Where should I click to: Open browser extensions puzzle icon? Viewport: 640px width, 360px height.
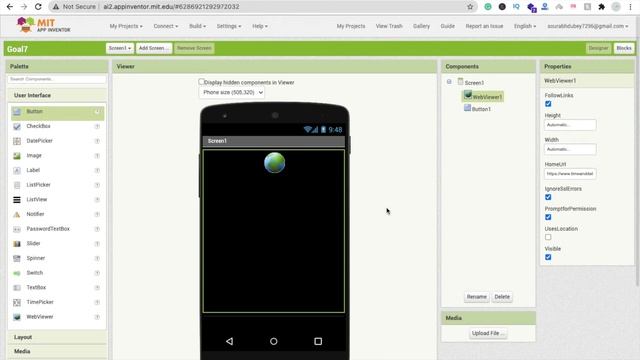[x=601, y=7]
